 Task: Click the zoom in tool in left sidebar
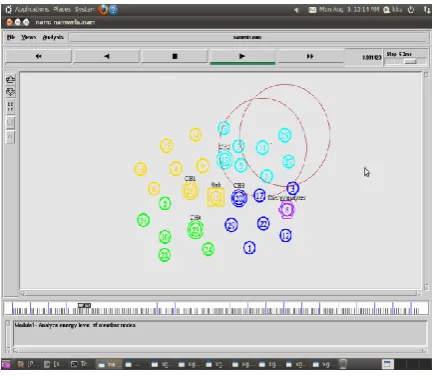tap(11, 80)
